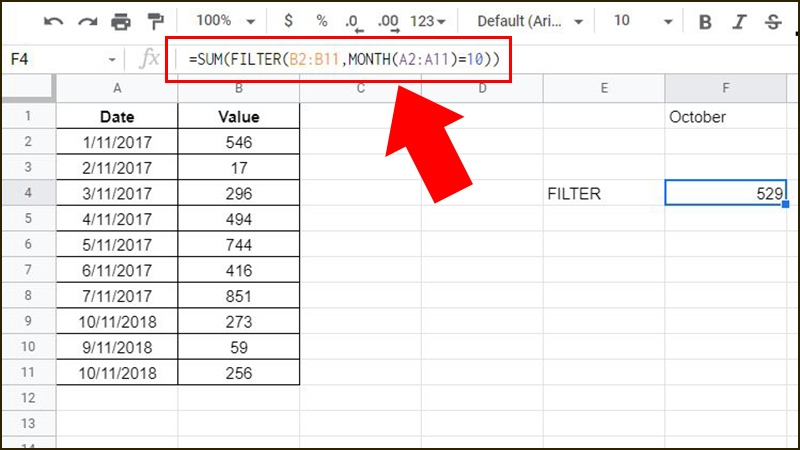Toggle italic formatting
Viewport: 800px width, 450px height.
coord(739,21)
